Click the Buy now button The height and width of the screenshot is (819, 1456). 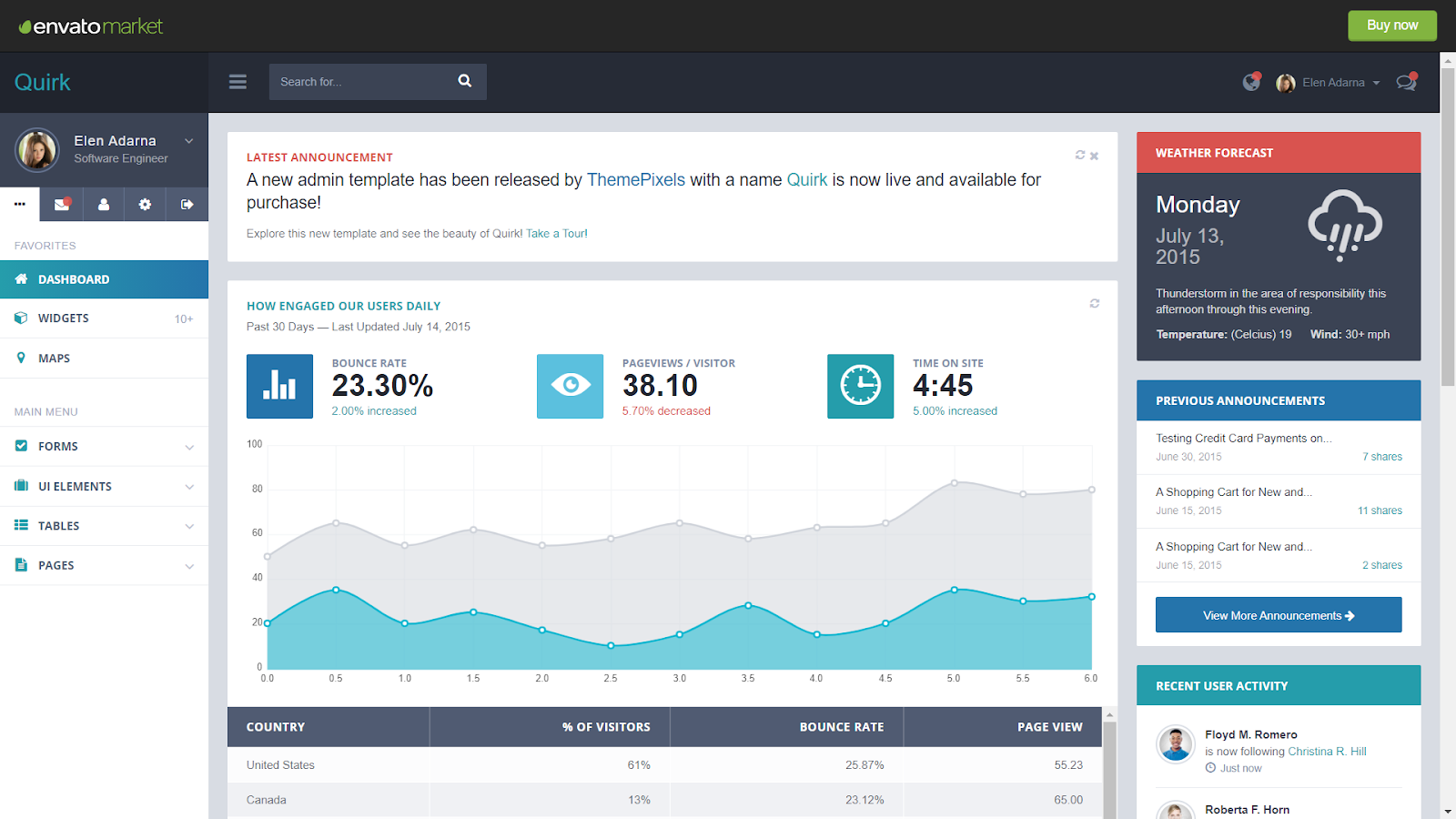pyautogui.click(x=1391, y=25)
